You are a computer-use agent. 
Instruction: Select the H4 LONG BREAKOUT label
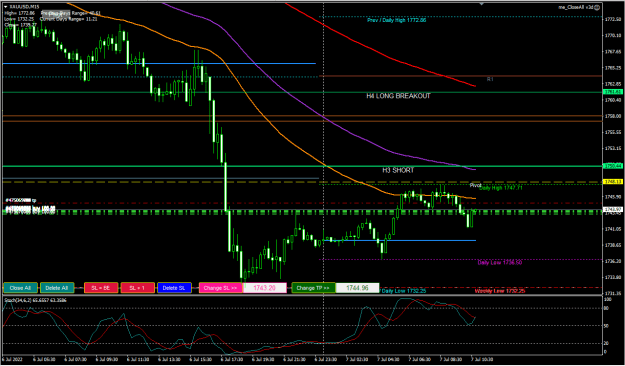point(398,96)
